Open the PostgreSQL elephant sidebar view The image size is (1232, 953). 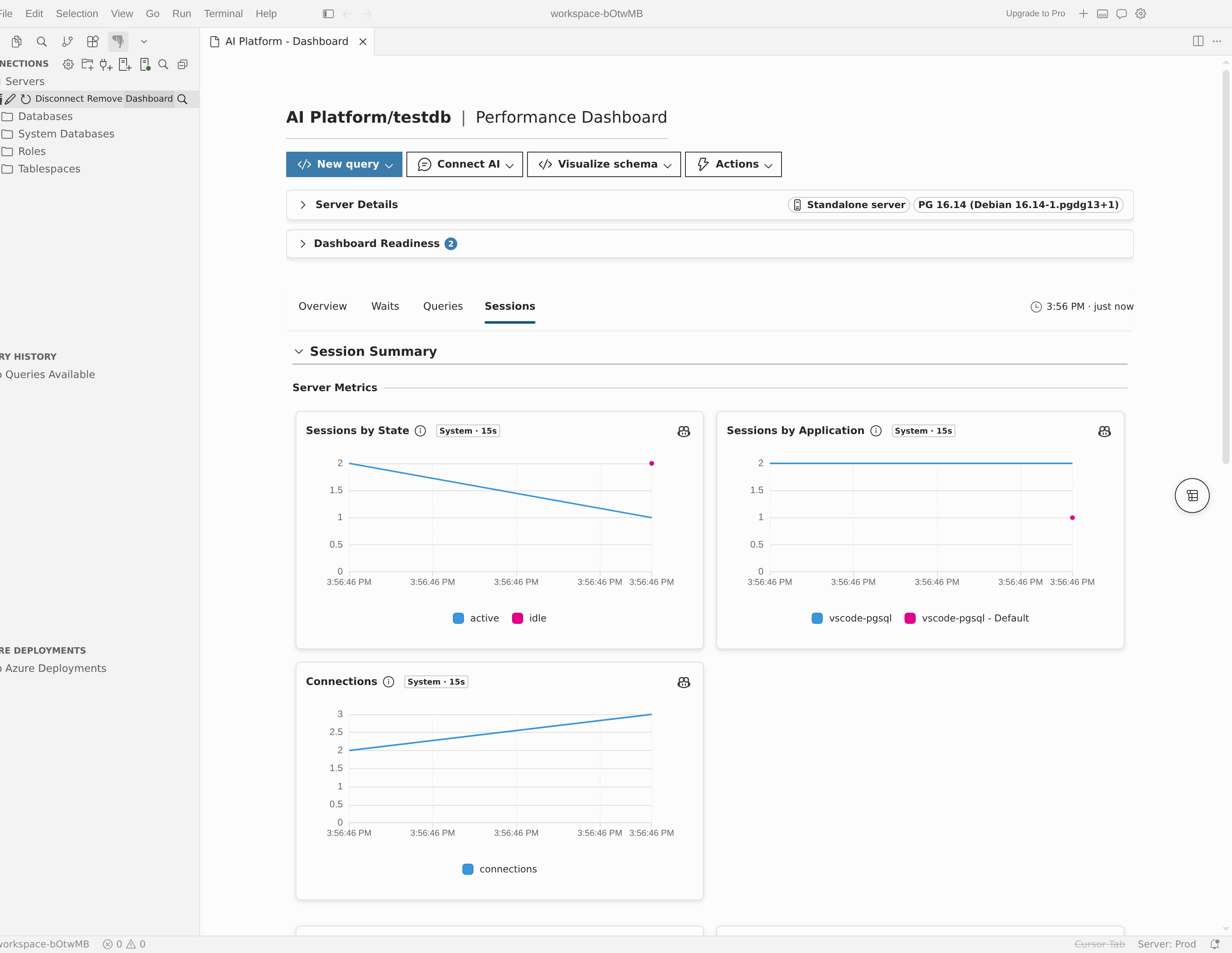coord(118,41)
